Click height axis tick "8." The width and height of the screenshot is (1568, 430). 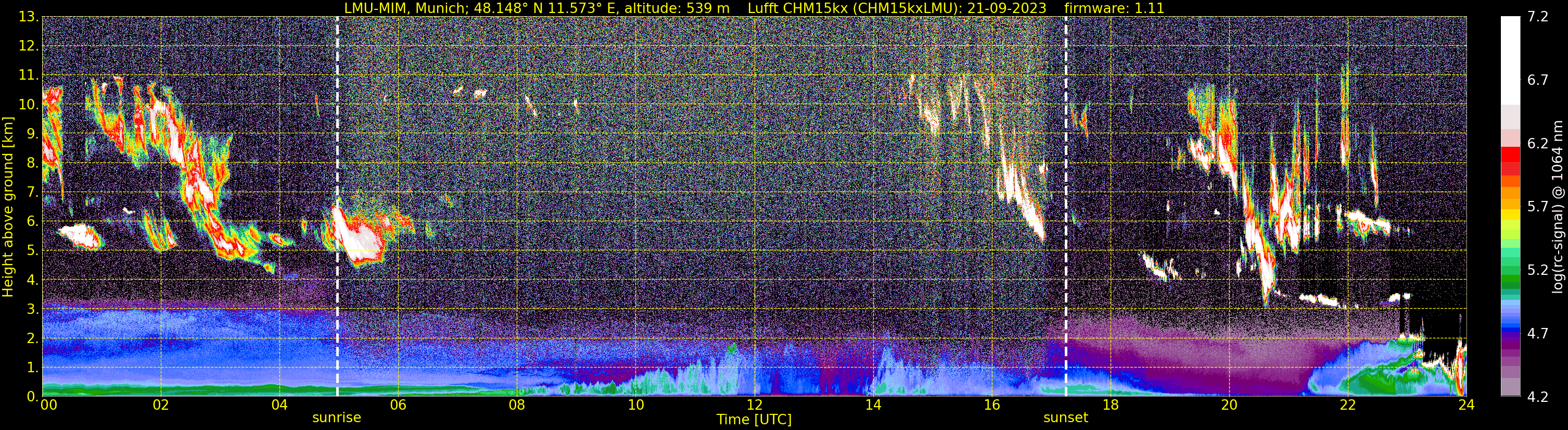[32, 163]
